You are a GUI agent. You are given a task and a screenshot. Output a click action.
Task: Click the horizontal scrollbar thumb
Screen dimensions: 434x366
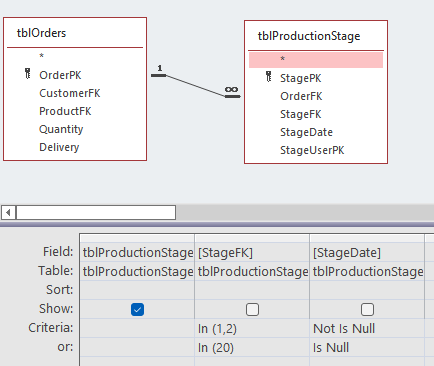click(96, 212)
